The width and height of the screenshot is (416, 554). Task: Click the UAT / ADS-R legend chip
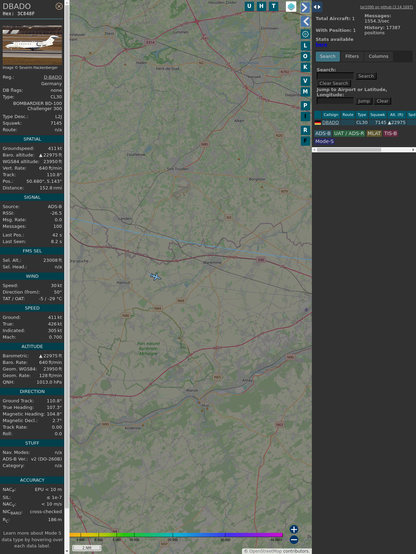point(349,134)
